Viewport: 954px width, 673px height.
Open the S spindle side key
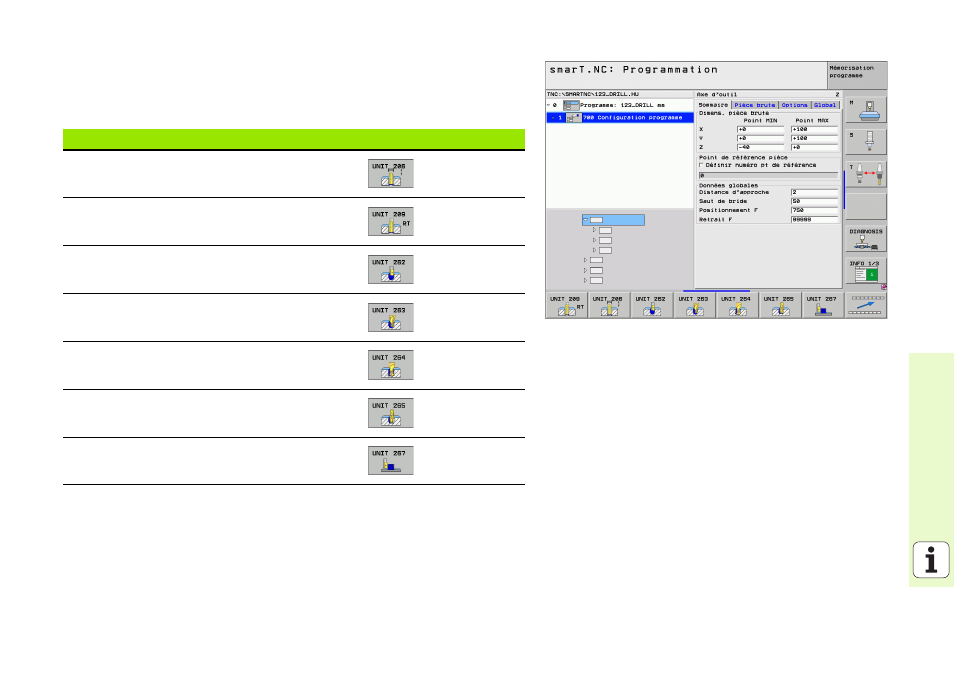(866, 142)
